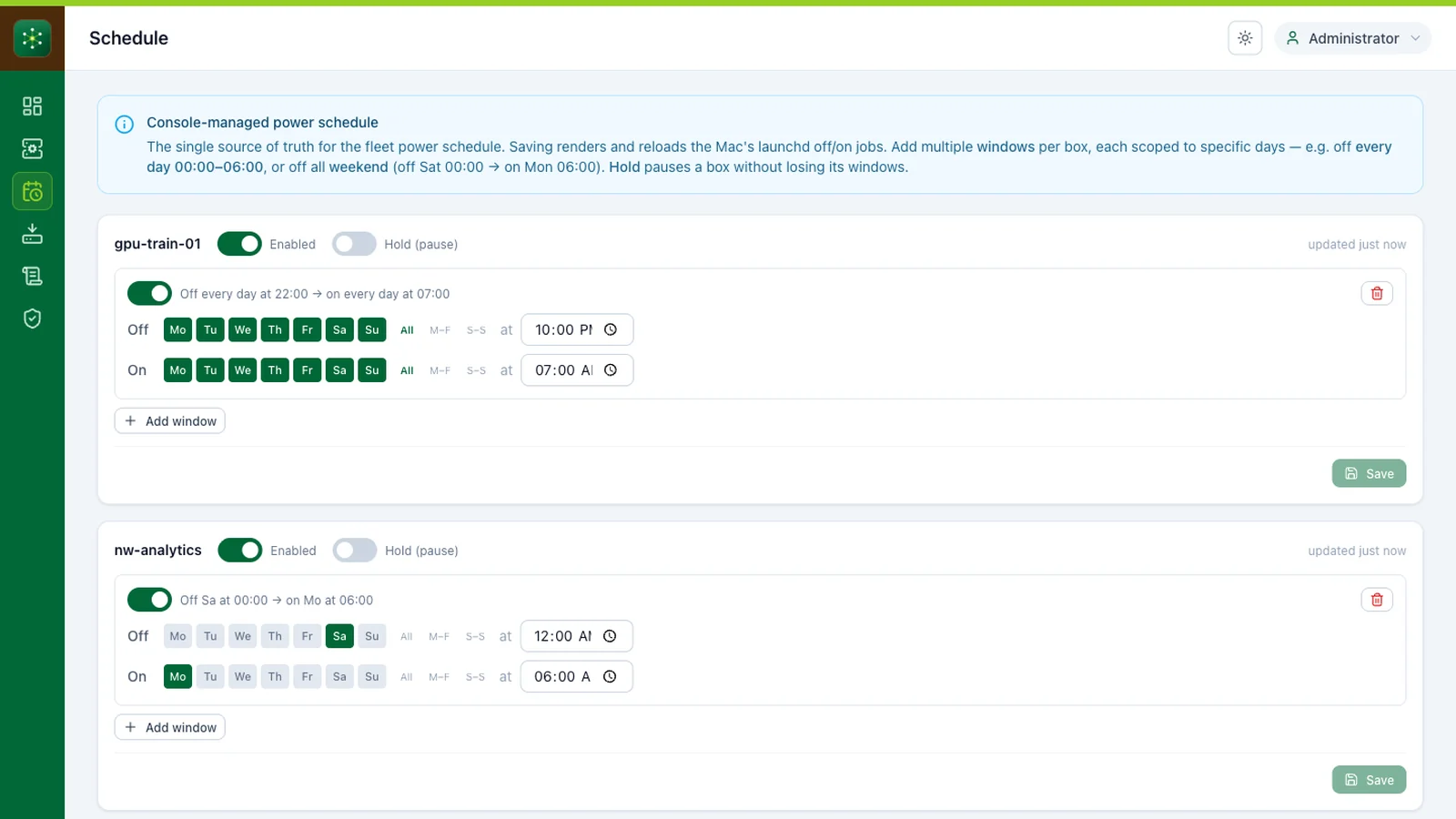Deselect Su in gpu-train-01 On days
Screen dimensions: 1456x819
pos(372,370)
